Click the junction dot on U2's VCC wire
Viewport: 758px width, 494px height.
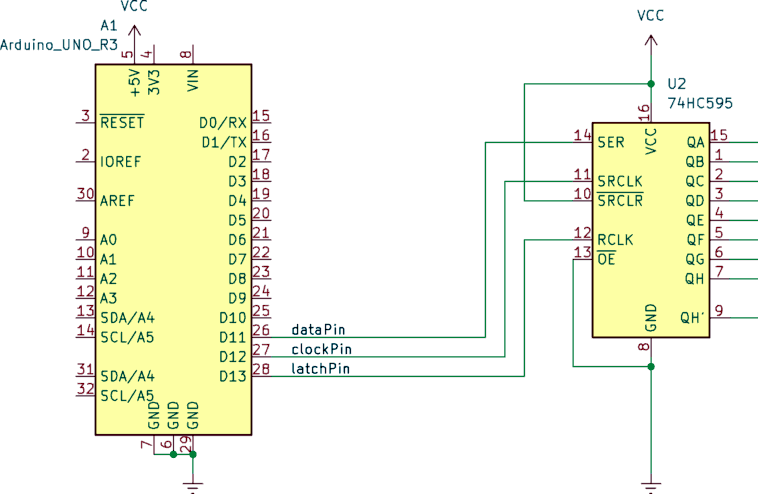click(x=651, y=84)
